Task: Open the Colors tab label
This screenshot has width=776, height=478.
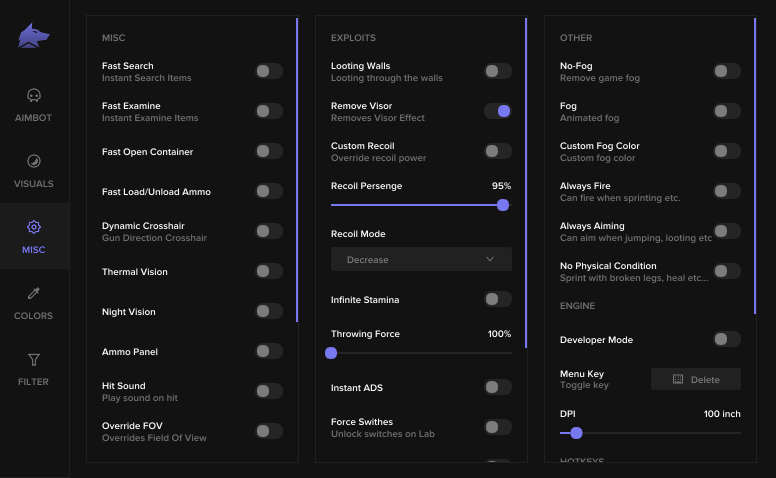Action: (34, 316)
